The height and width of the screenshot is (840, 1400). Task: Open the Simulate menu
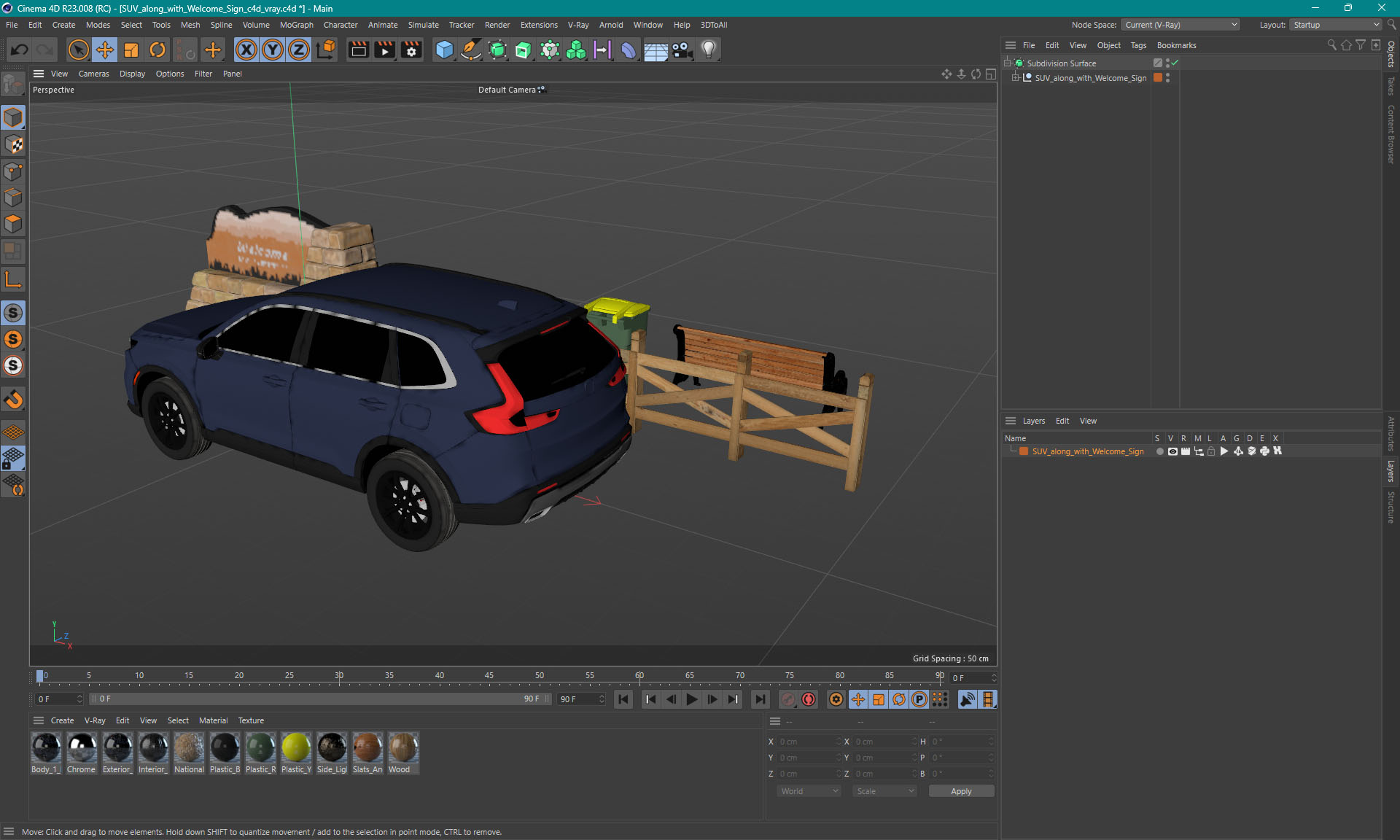click(x=423, y=25)
